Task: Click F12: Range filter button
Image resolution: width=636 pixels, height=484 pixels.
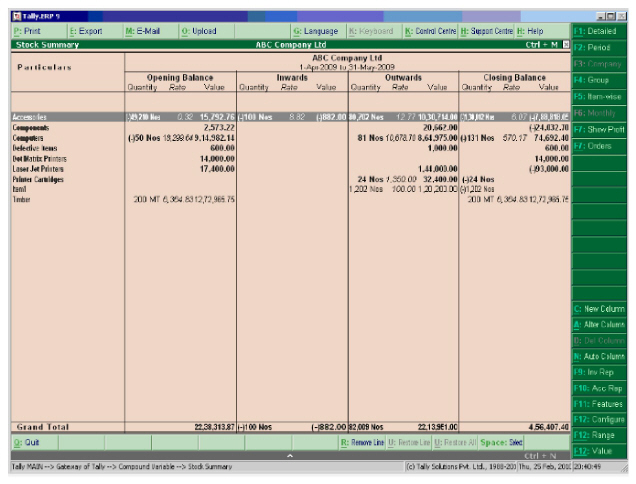Action: pyautogui.click(x=599, y=435)
